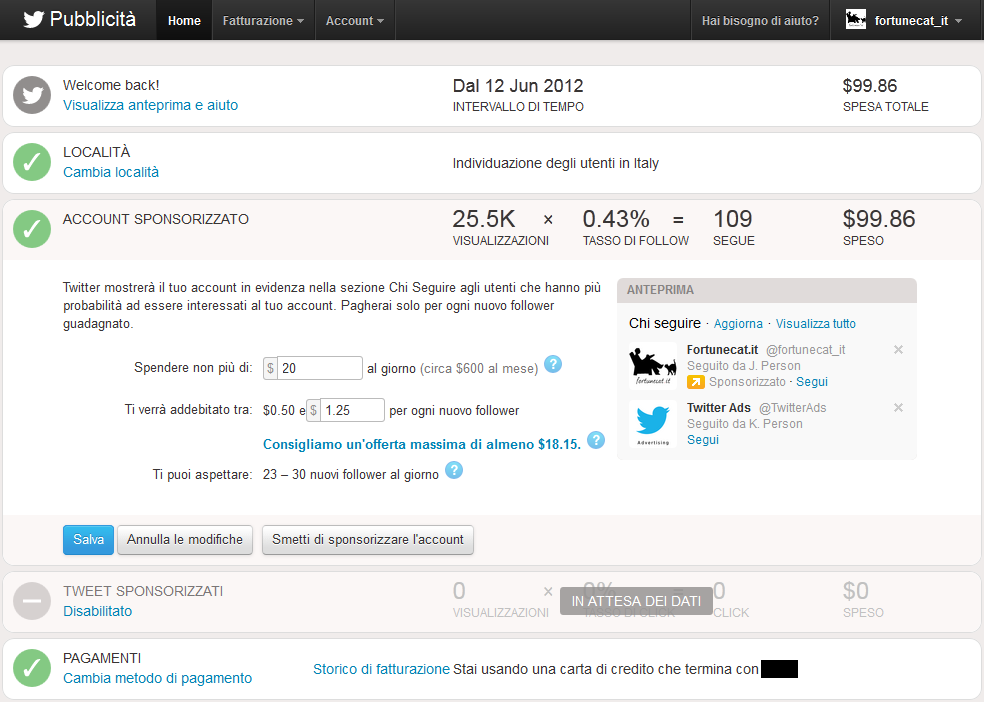Click Segui for Twitter Ads
The width and height of the screenshot is (984, 702).
click(703, 440)
